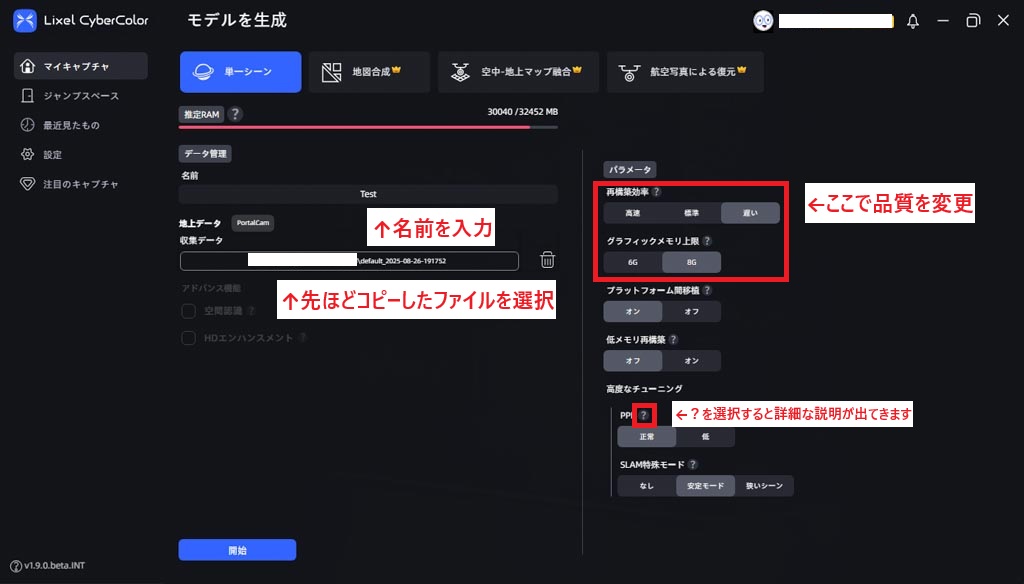Enable the HDエンハンスメント checkbox
The width and height of the screenshot is (1024, 584).
(x=188, y=338)
